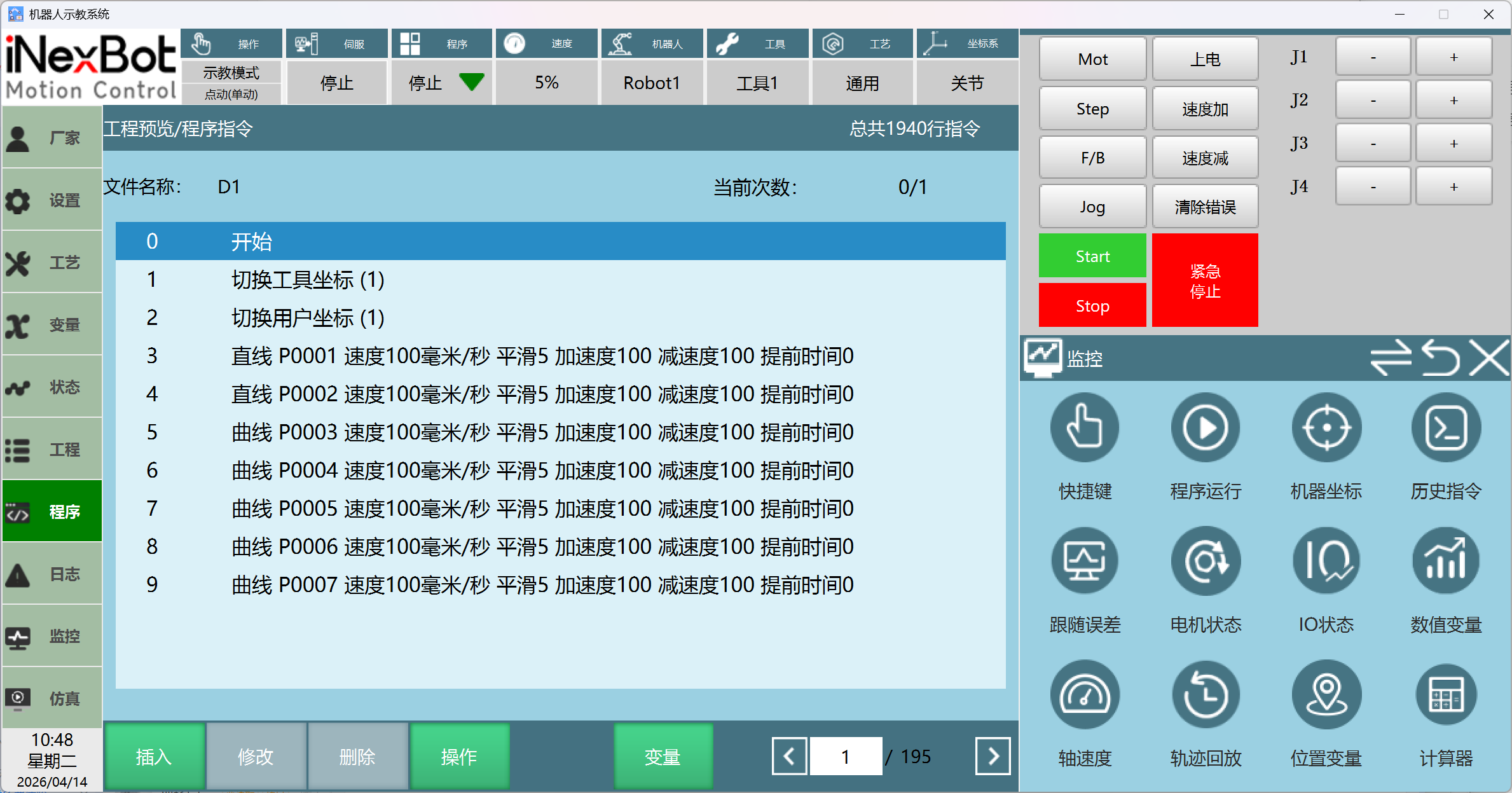The width and height of the screenshot is (1512, 793).
Task: Open the 轨迹回放 trajectory playback icon
Action: 1205,695
